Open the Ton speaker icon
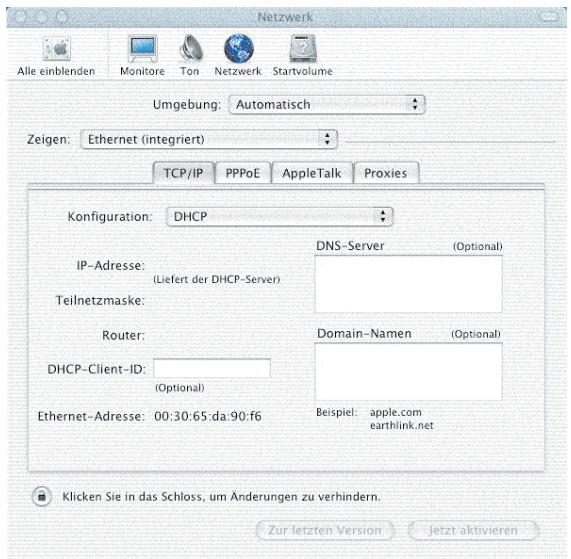Viewport: 571px width, 559px height. [x=191, y=48]
